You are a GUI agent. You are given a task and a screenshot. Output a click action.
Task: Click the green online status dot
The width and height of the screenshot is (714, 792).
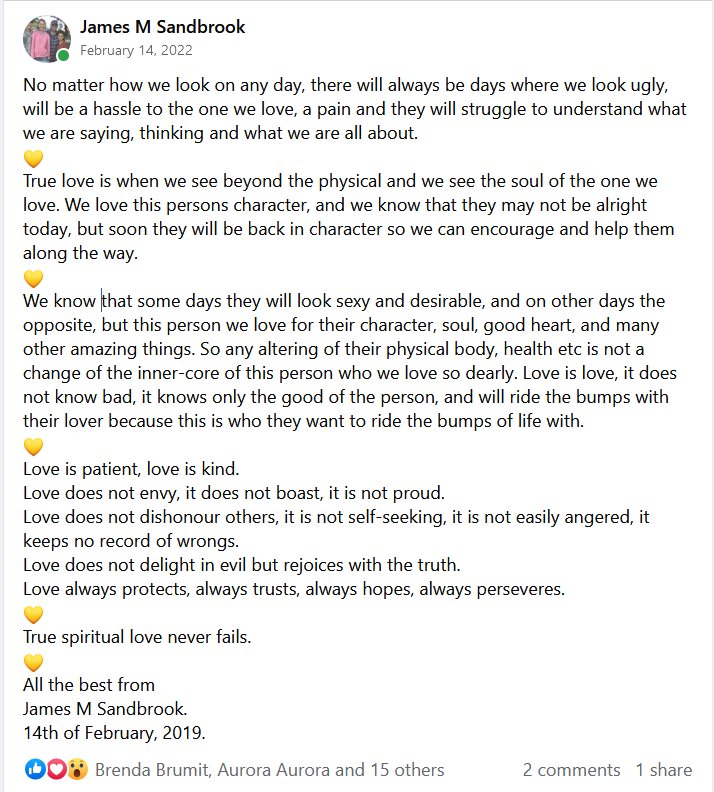point(64,56)
